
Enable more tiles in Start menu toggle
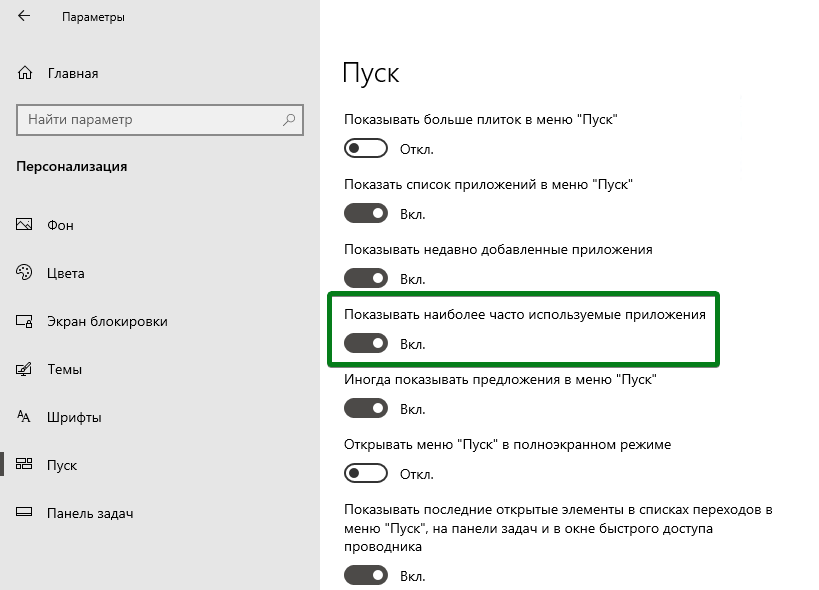pos(366,149)
